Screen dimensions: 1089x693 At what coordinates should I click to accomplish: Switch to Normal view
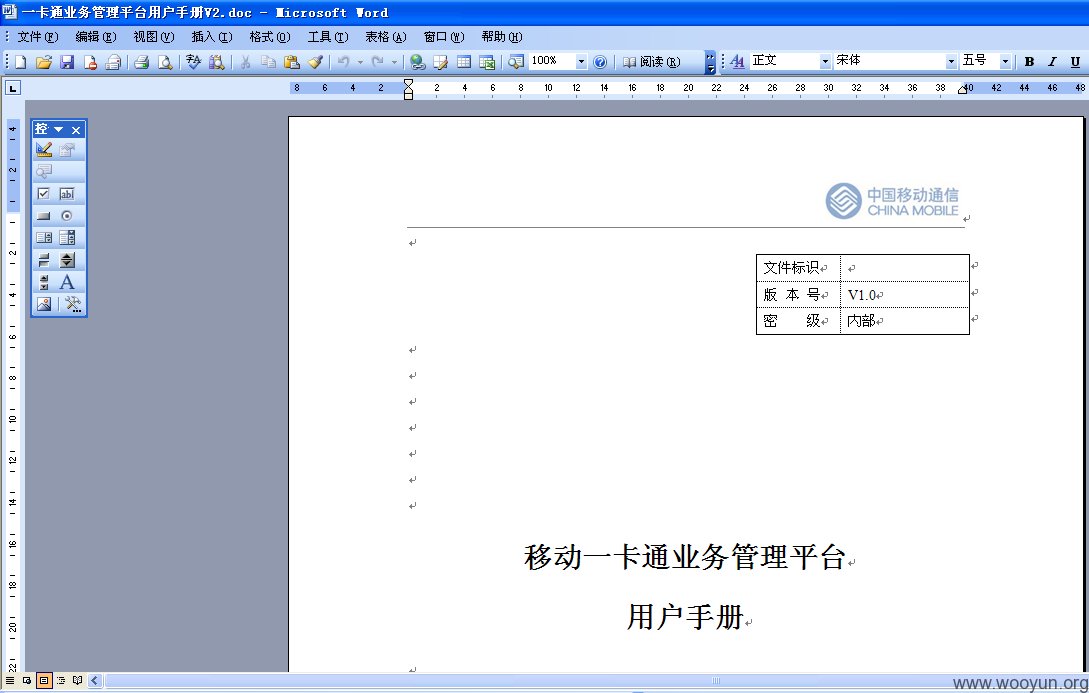(x=10, y=681)
